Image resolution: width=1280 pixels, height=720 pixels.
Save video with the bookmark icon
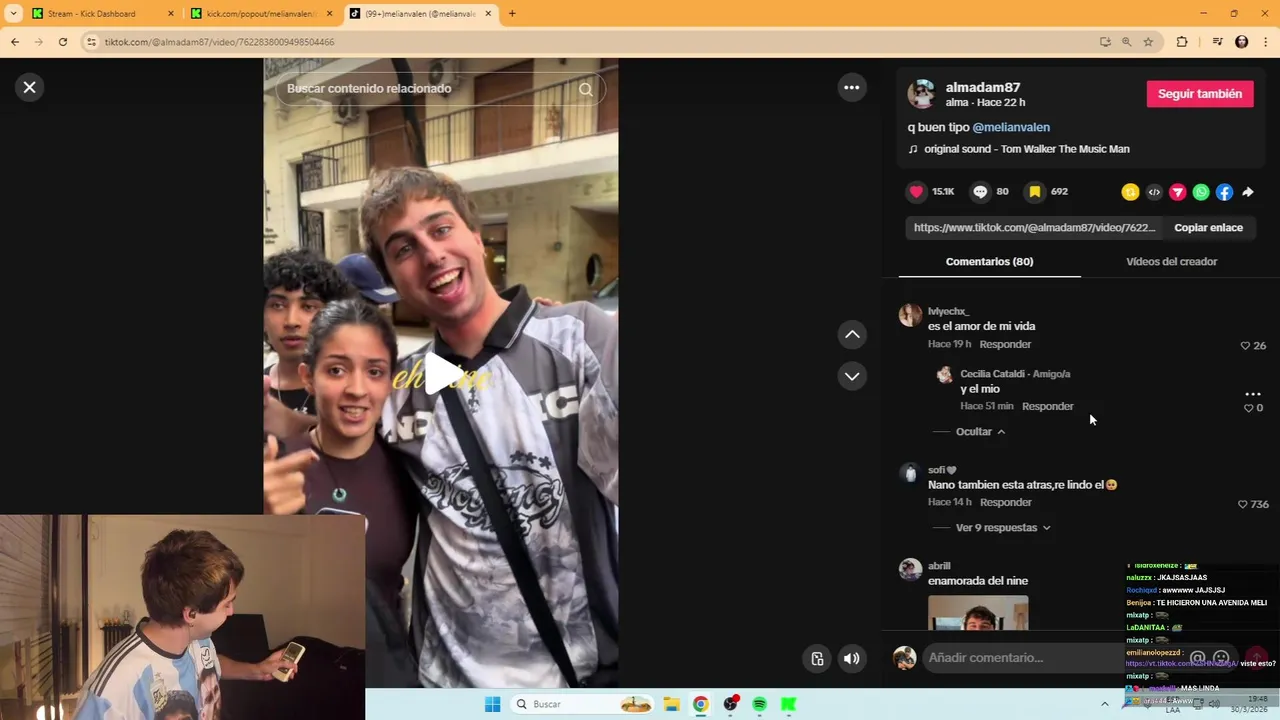tap(1035, 192)
